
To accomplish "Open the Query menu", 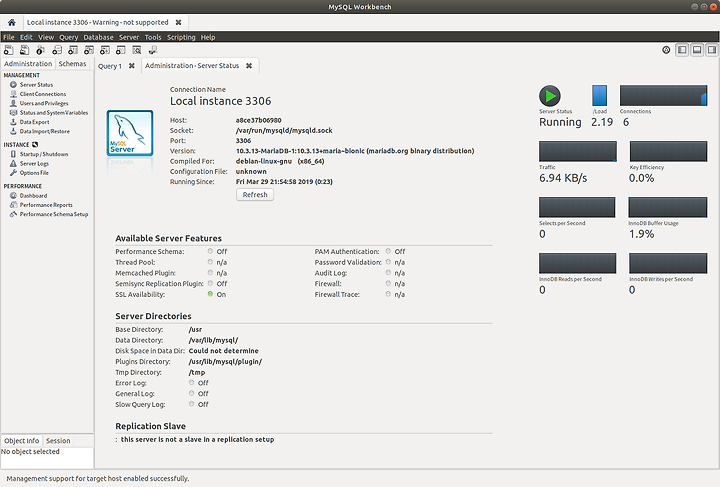I will (x=68, y=37).
